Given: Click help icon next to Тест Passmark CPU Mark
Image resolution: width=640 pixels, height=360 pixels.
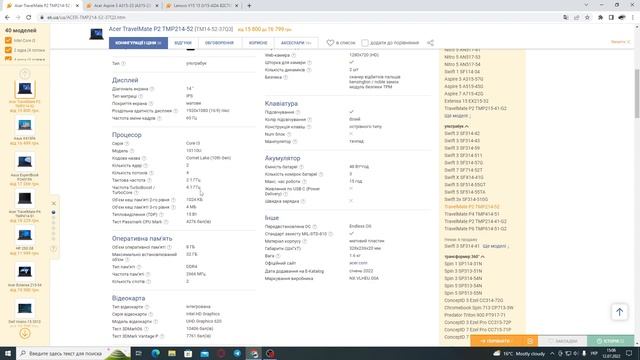Looking at the screenshot, I should pyautogui.click(x=166, y=222).
